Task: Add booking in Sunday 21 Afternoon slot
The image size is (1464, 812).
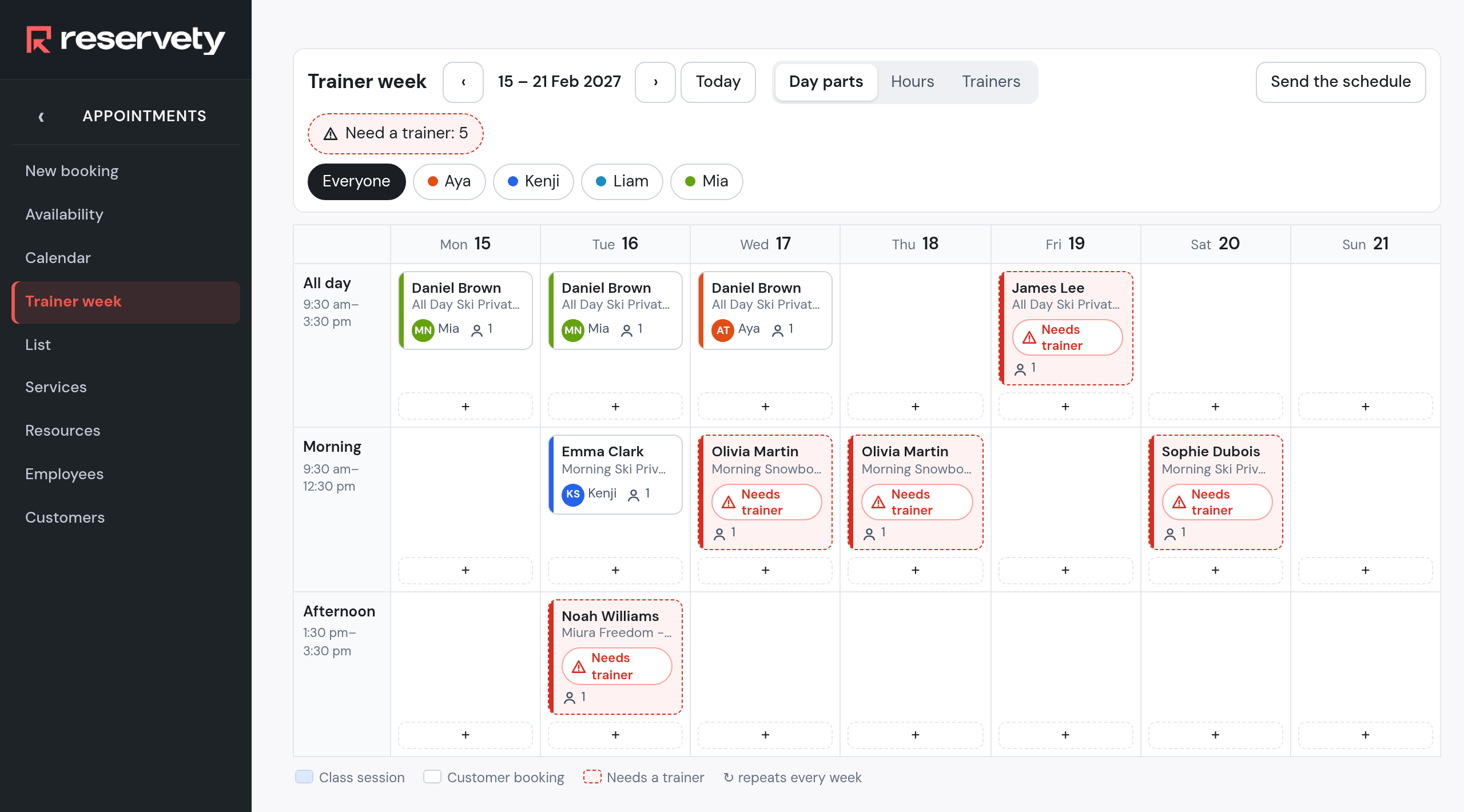Action: tap(1366, 735)
